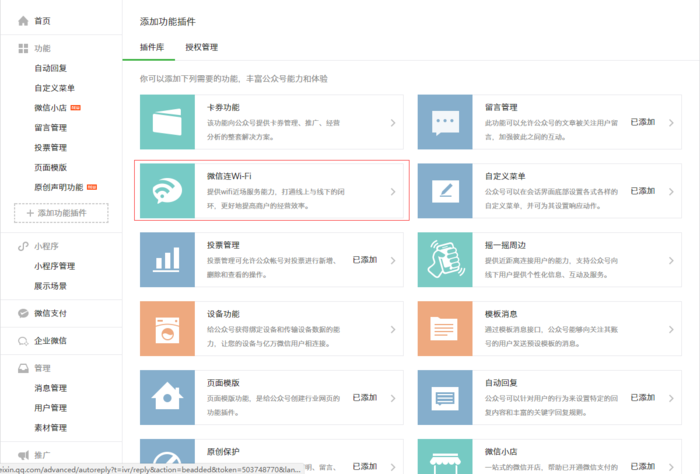Open 卡券功能 using its right chevron
Image resolution: width=700 pixels, height=474 pixels.
coord(392,123)
